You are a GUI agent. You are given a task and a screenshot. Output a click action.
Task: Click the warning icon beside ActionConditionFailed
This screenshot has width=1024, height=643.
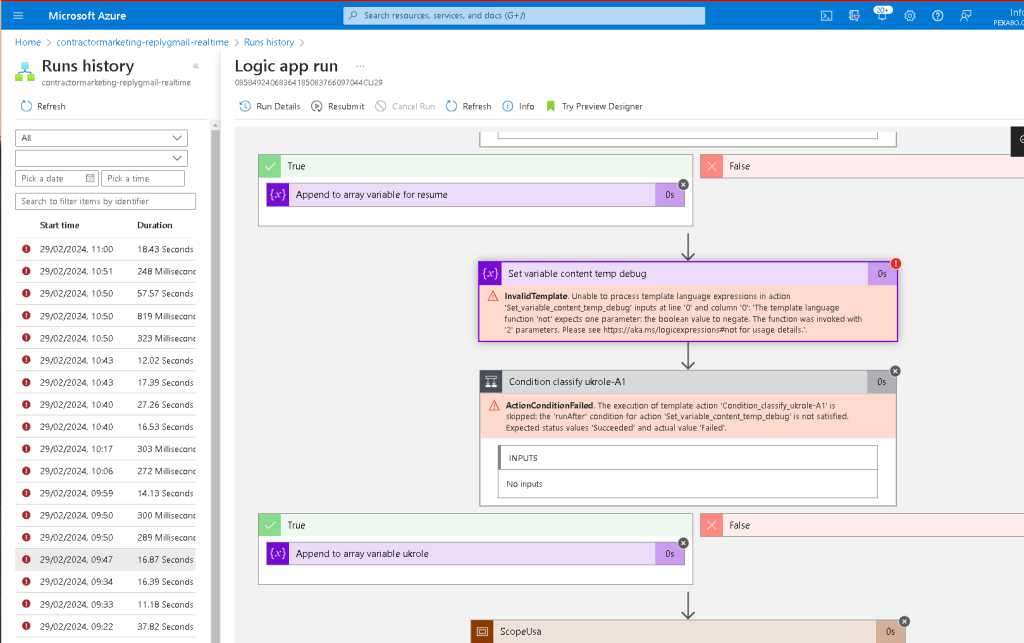(x=494, y=405)
